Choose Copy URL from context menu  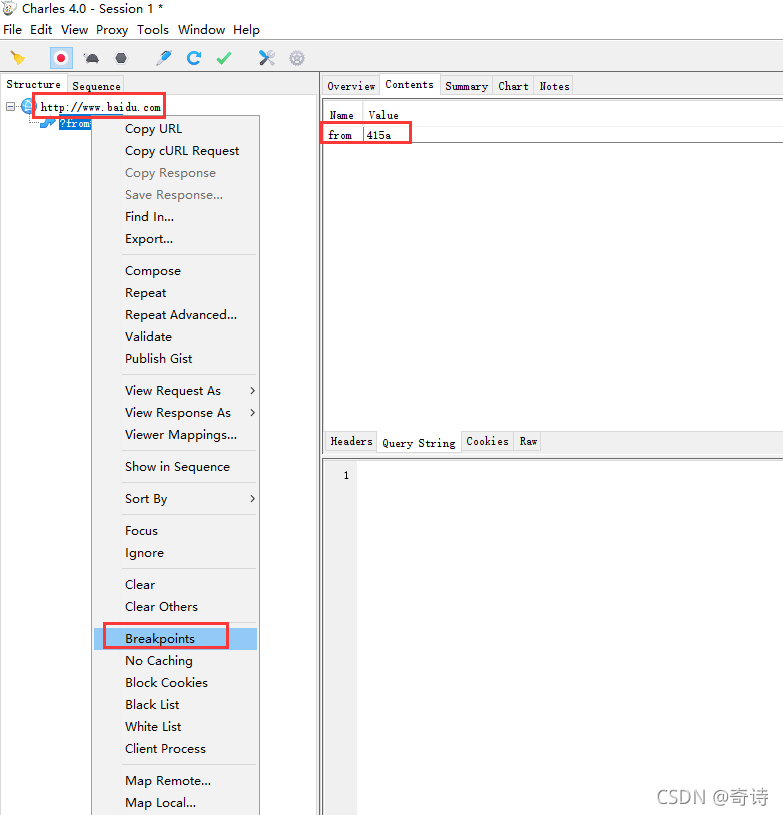(175, 128)
